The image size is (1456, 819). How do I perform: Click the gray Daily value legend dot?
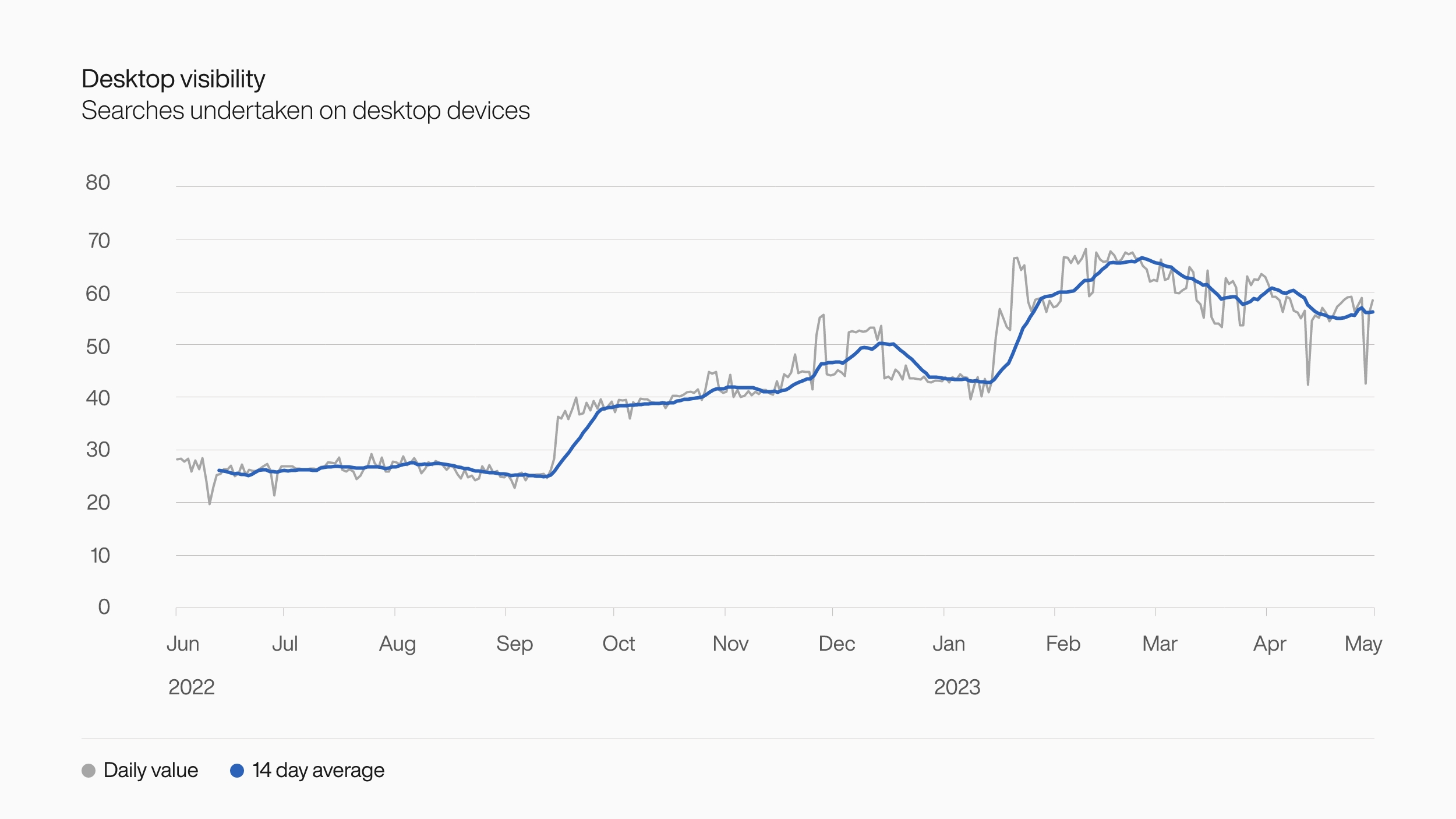(89, 771)
